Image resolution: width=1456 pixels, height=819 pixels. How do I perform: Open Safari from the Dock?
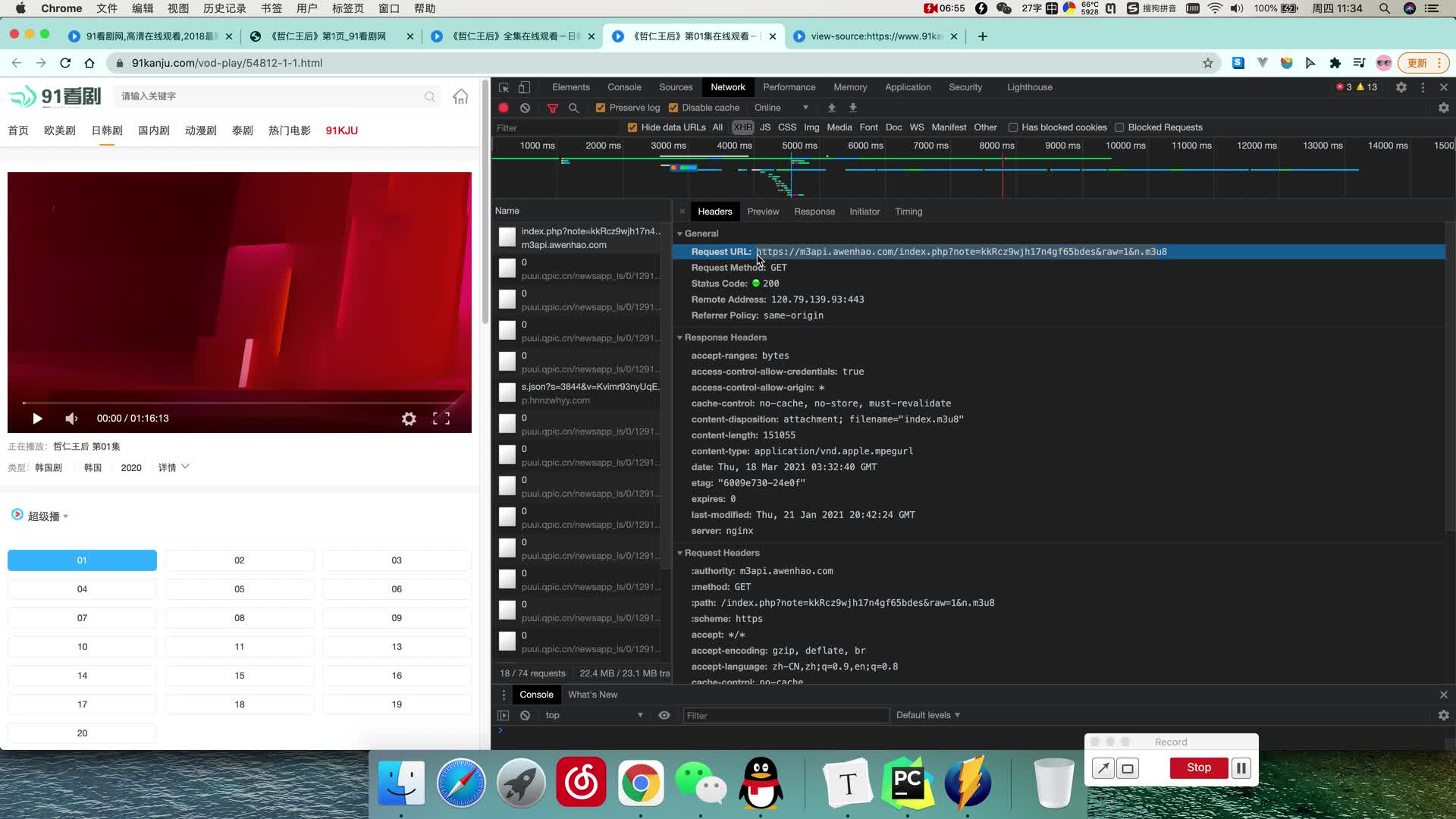(461, 783)
